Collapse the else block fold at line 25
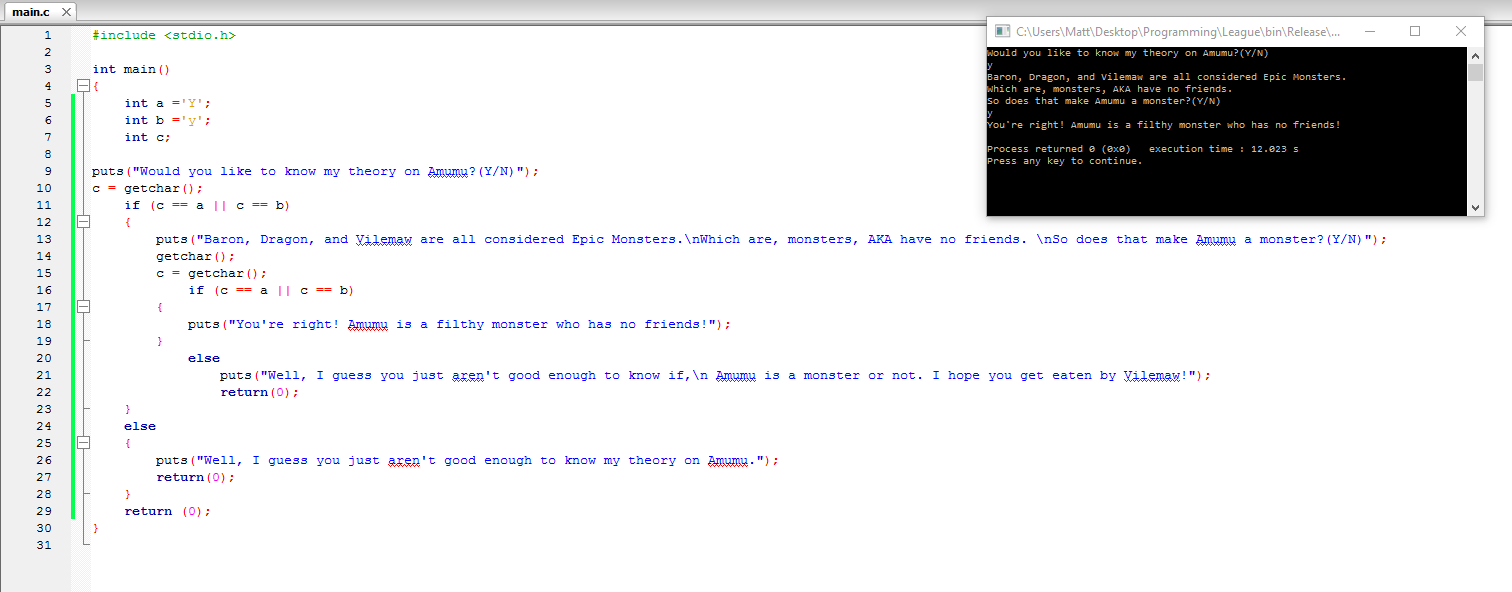 84,443
